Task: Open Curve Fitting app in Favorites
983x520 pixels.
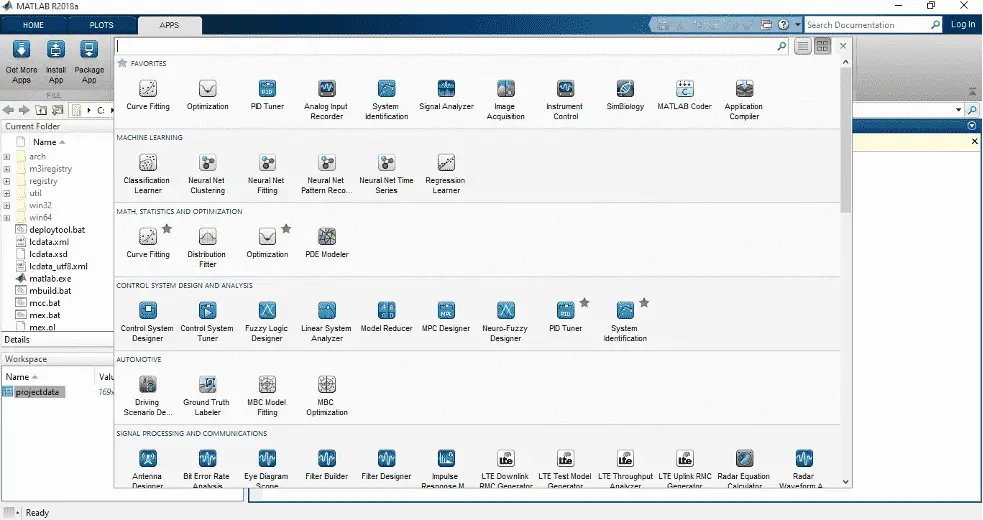Action: click(x=148, y=95)
